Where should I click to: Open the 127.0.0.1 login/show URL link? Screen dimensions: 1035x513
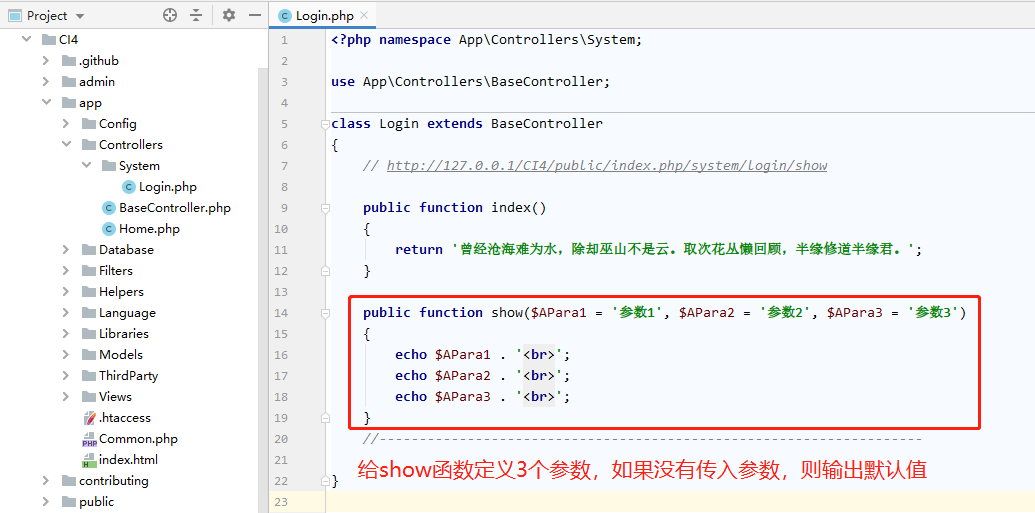point(607,166)
